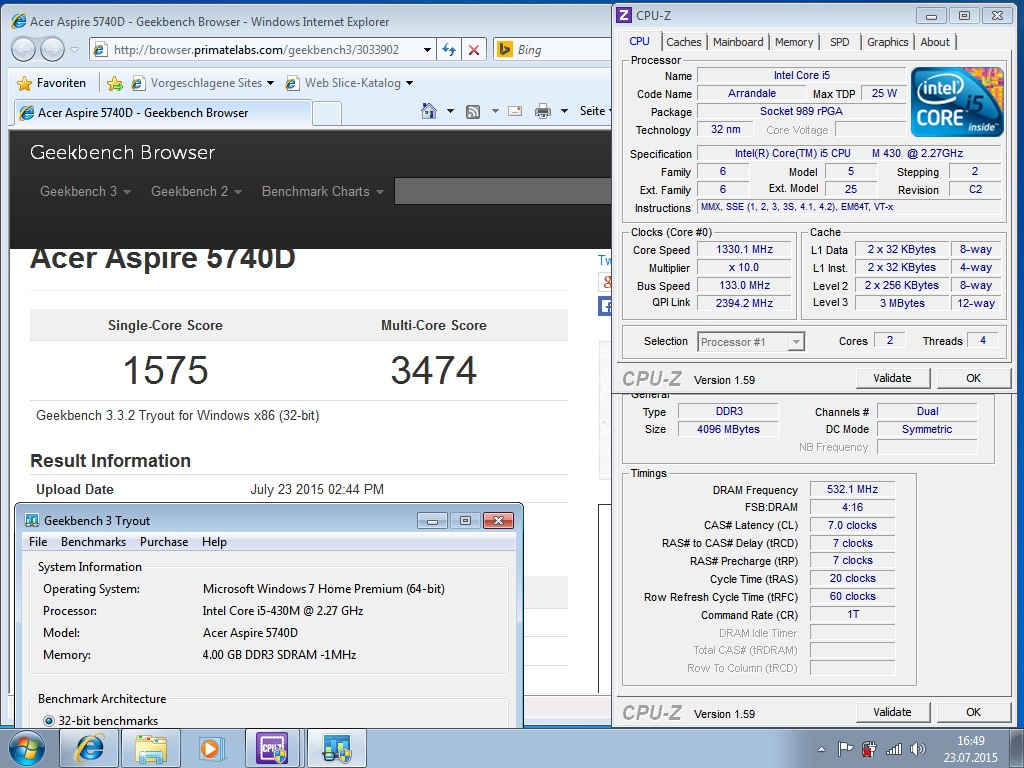Click OK in lower CPU-Z window
Viewport: 1024px width, 768px height.
pyautogui.click(x=973, y=712)
